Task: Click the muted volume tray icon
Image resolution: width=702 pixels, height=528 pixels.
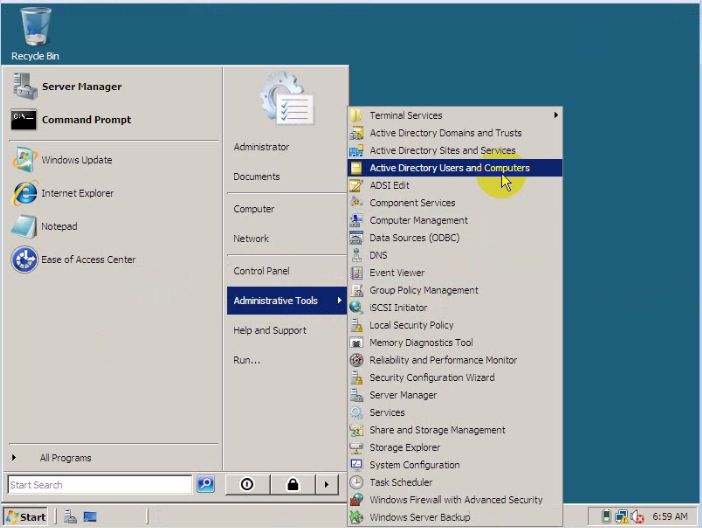Action: pos(637,517)
